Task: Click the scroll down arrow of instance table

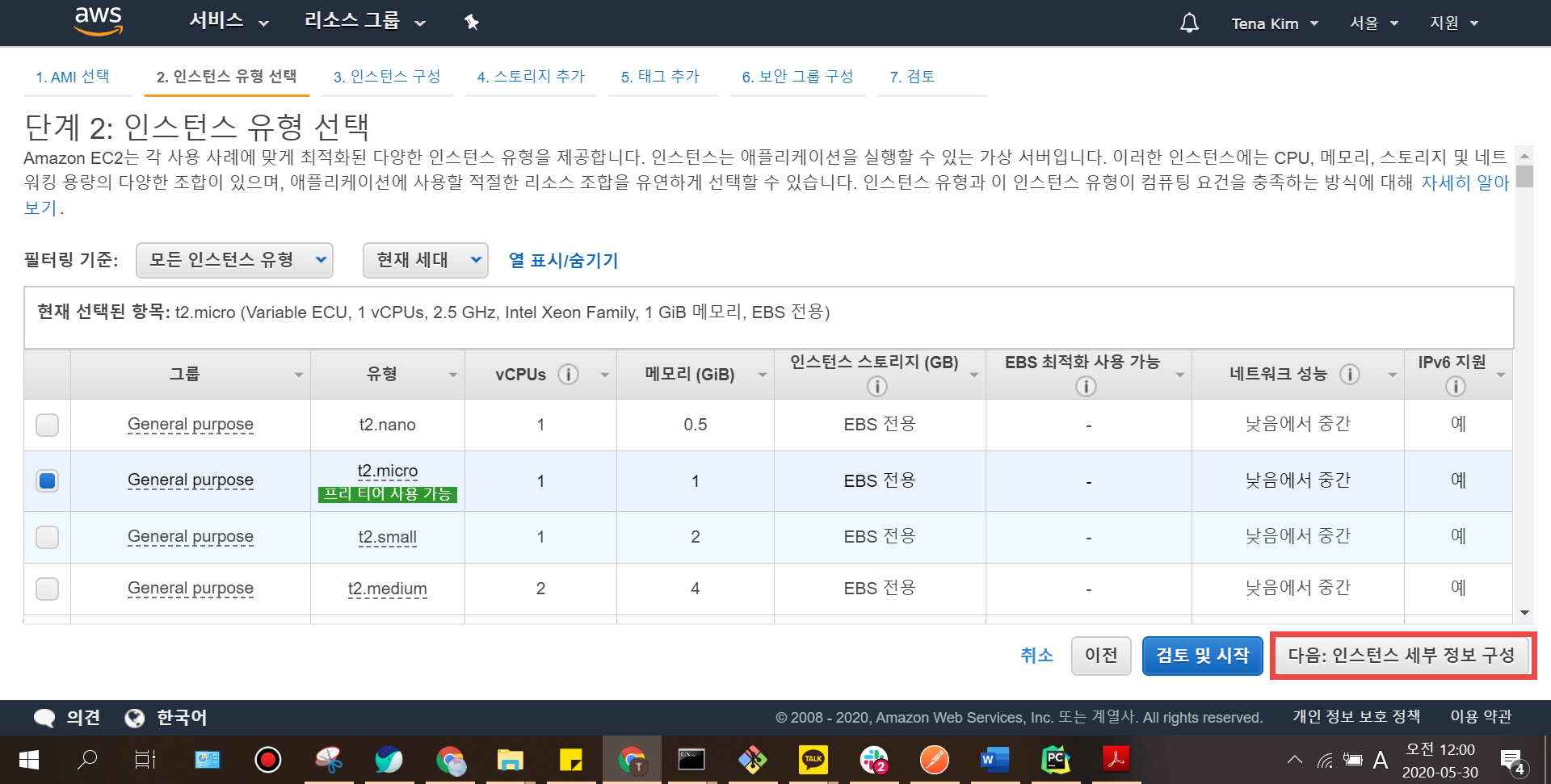Action: (x=1524, y=613)
